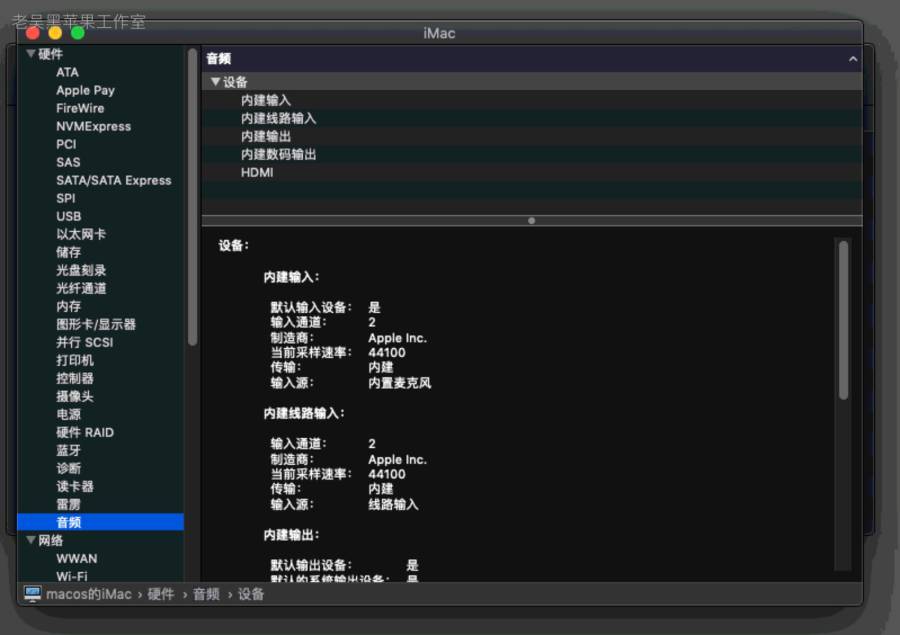Select 内建线路输入 in the device list
This screenshot has width=900, height=635.
[x=278, y=118]
